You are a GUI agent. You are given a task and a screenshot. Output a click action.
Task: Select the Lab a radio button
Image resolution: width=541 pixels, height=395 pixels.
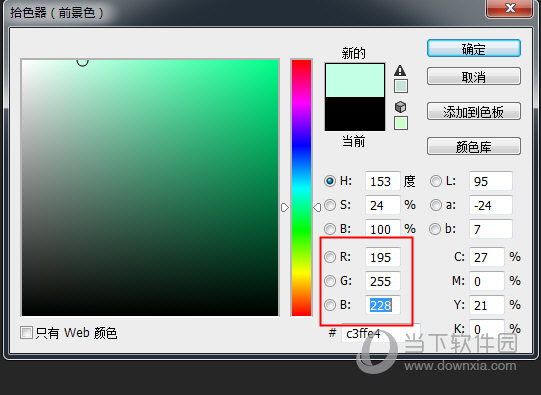[436, 205]
